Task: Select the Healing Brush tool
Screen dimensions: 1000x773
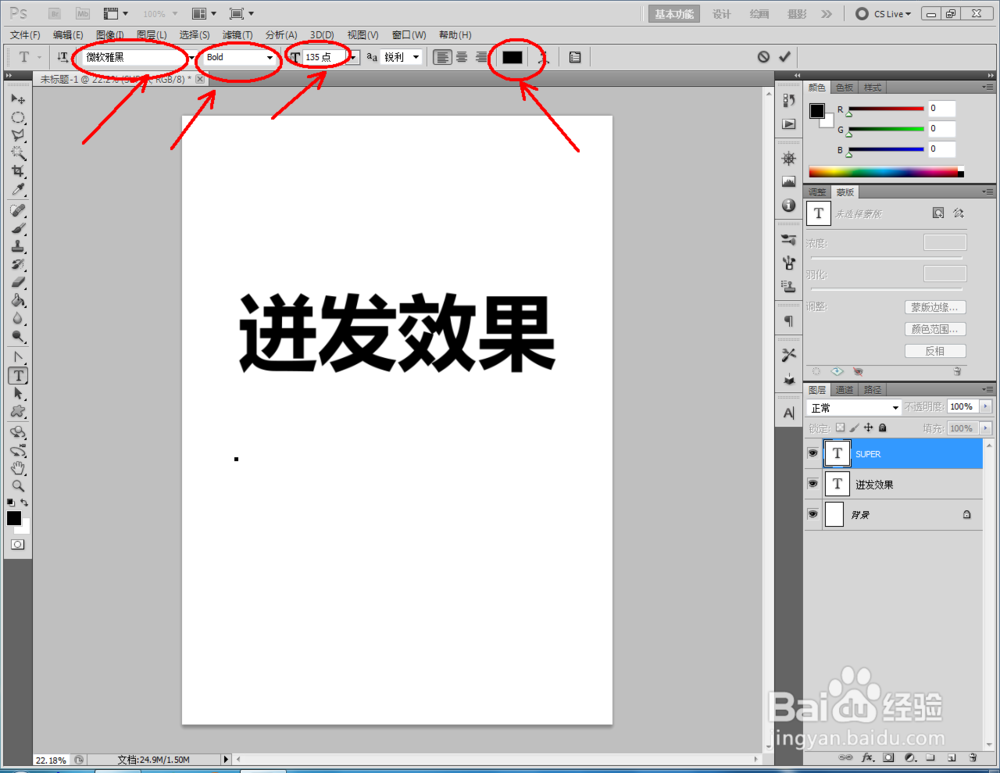Action: coord(18,210)
